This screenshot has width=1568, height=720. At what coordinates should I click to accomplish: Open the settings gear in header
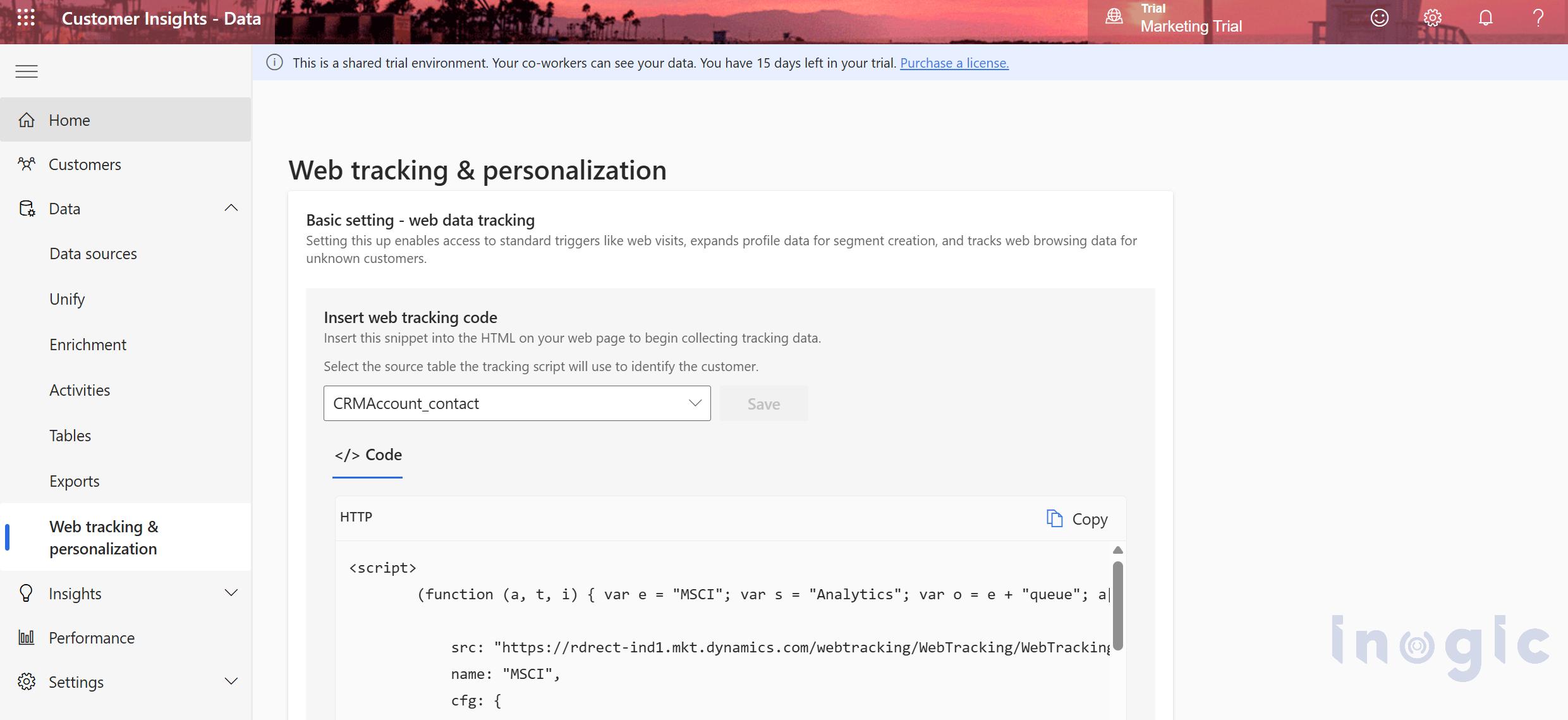(x=1432, y=18)
